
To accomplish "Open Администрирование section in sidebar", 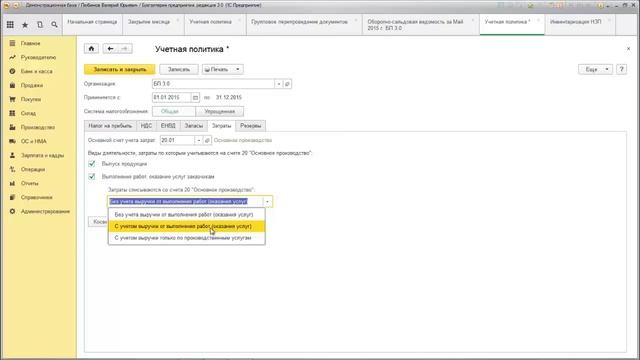I will (45, 211).
